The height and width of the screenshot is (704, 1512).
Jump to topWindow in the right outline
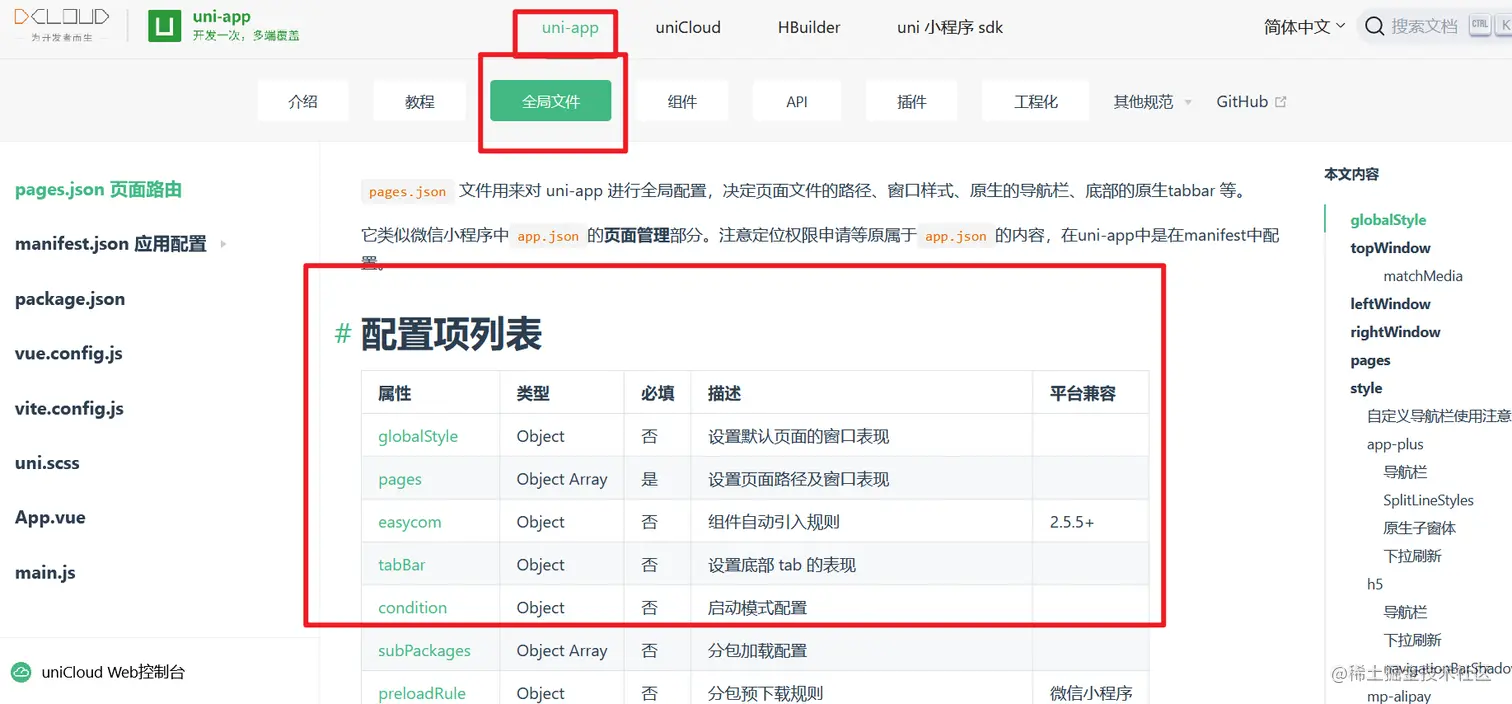(x=1390, y=247)
